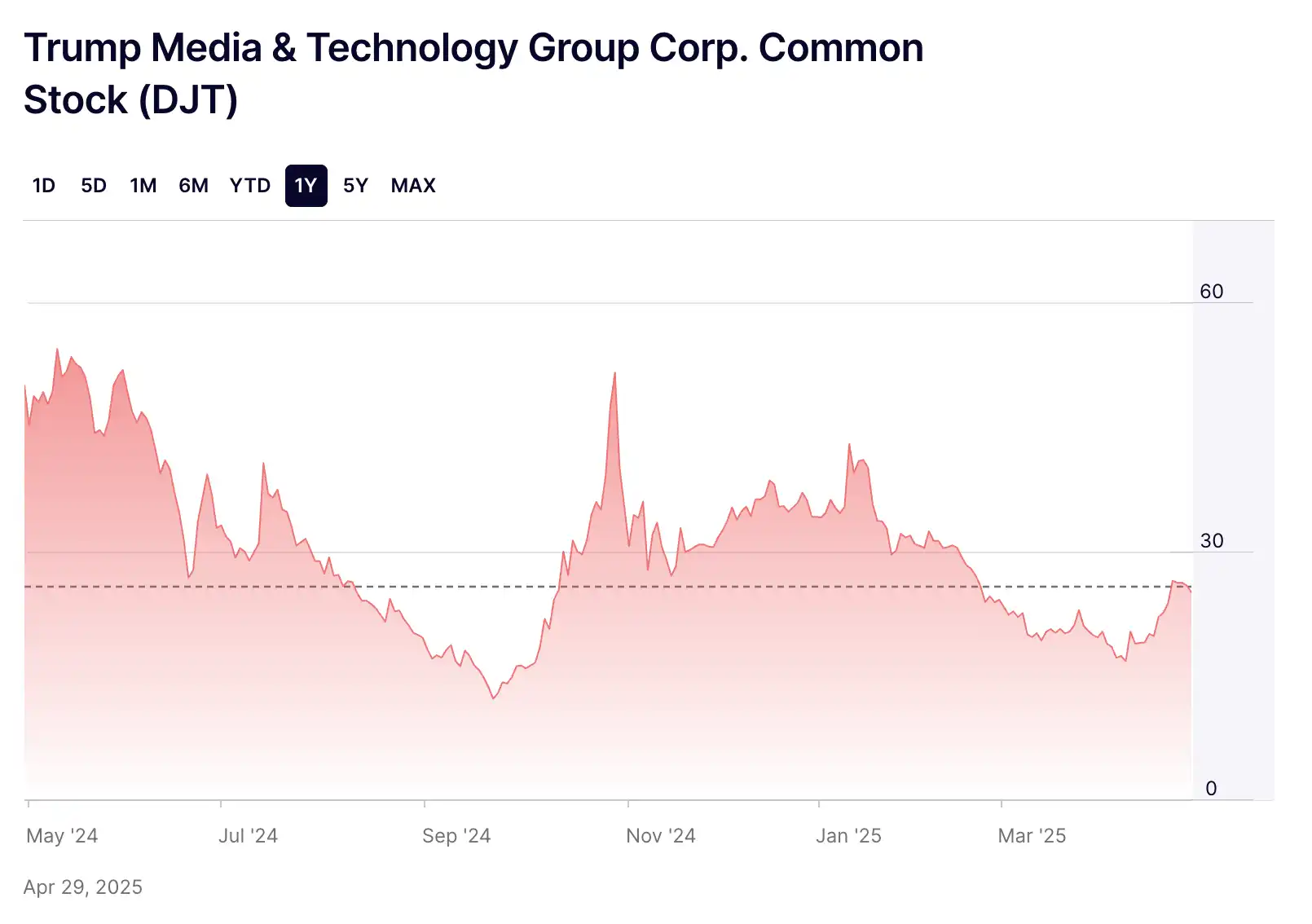Image resolution: width=1312 pixels, height=924 pixels.
Task: Click the 60 price axis label
Action: pos(1211,292)
